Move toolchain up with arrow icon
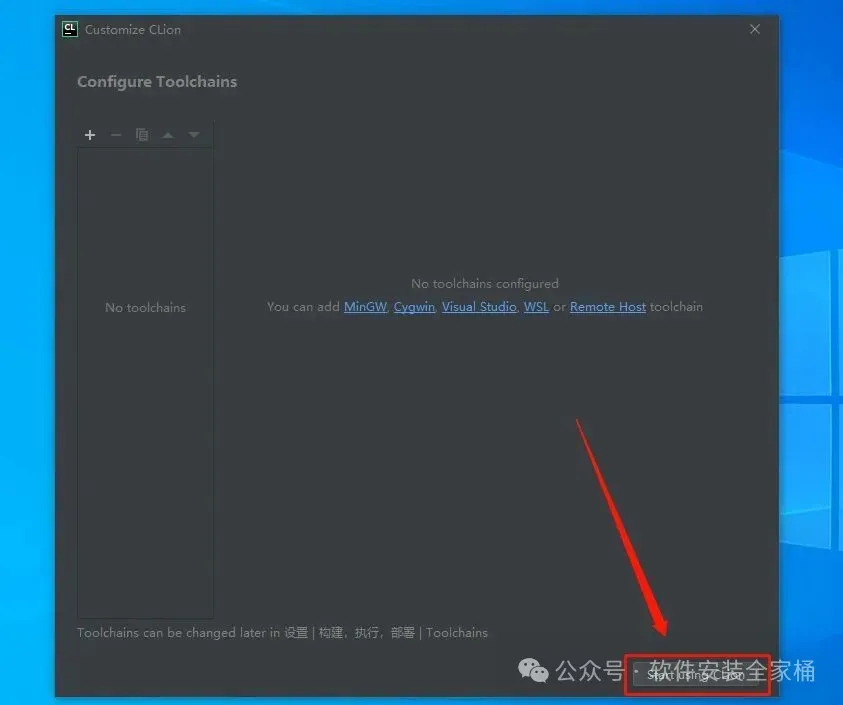 [168, 135]
